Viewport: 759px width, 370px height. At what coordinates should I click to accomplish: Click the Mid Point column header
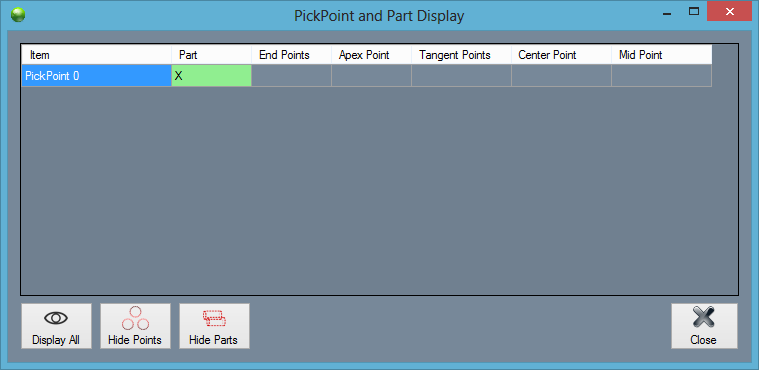(662, 55)
